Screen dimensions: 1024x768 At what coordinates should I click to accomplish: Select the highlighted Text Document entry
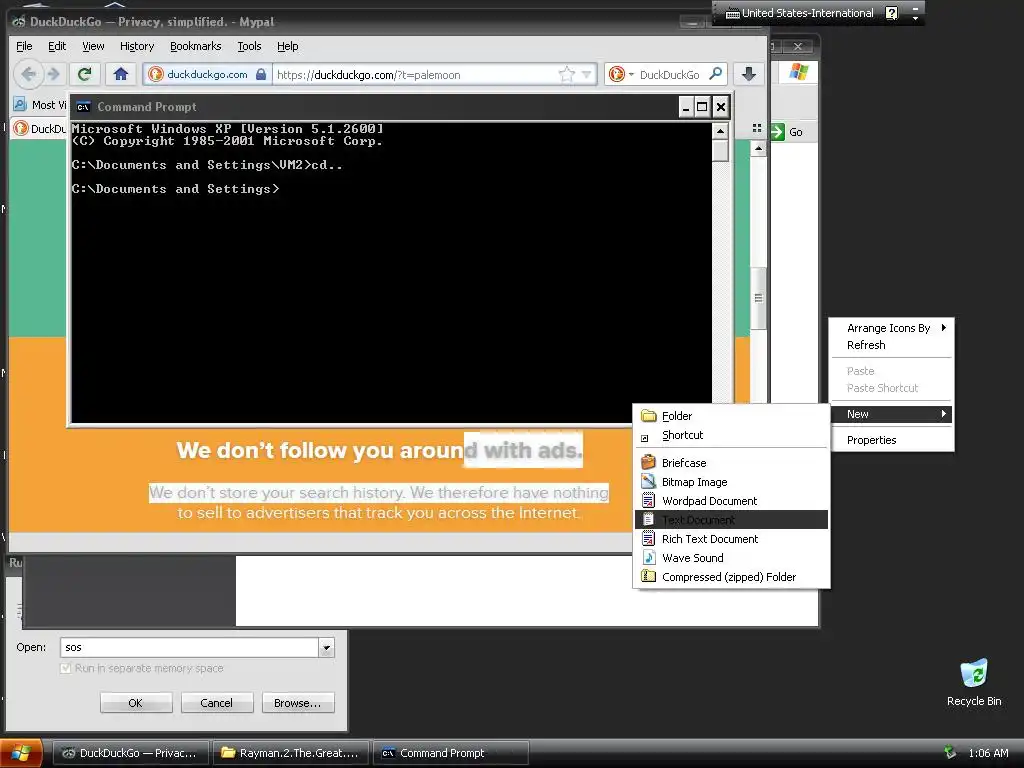tap(731, 520)
